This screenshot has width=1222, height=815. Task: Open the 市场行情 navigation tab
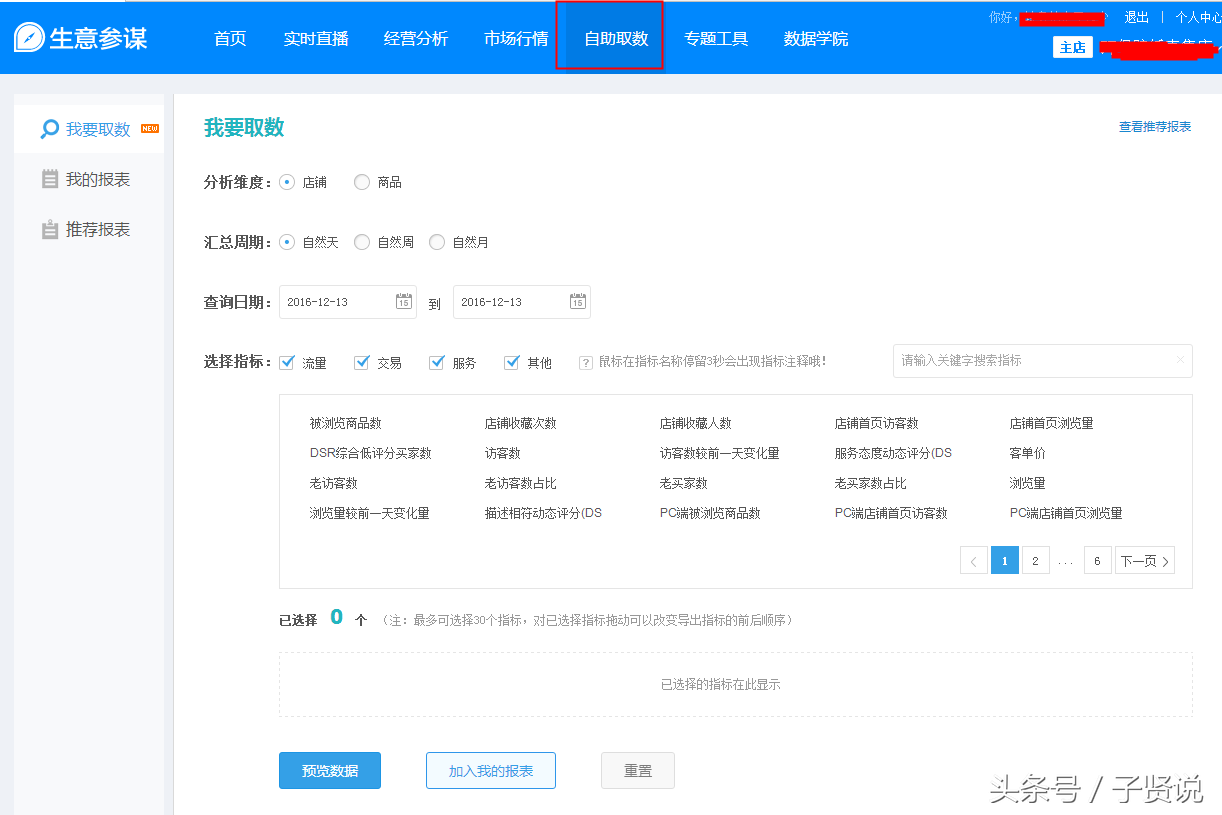(x=515, y=38)
